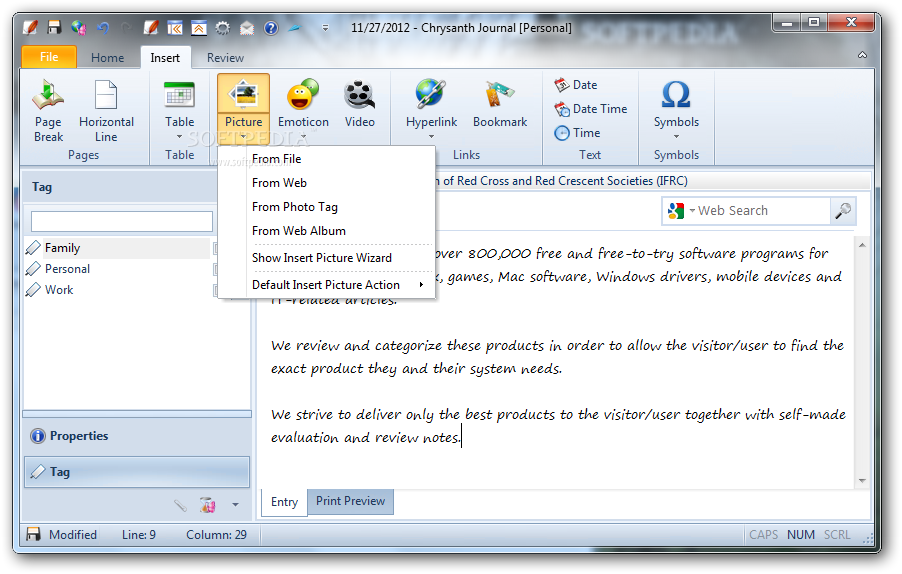The height and width of the screenshot is (574, 902).
Task: Insert the Time
Action: [x=578, y=133]
